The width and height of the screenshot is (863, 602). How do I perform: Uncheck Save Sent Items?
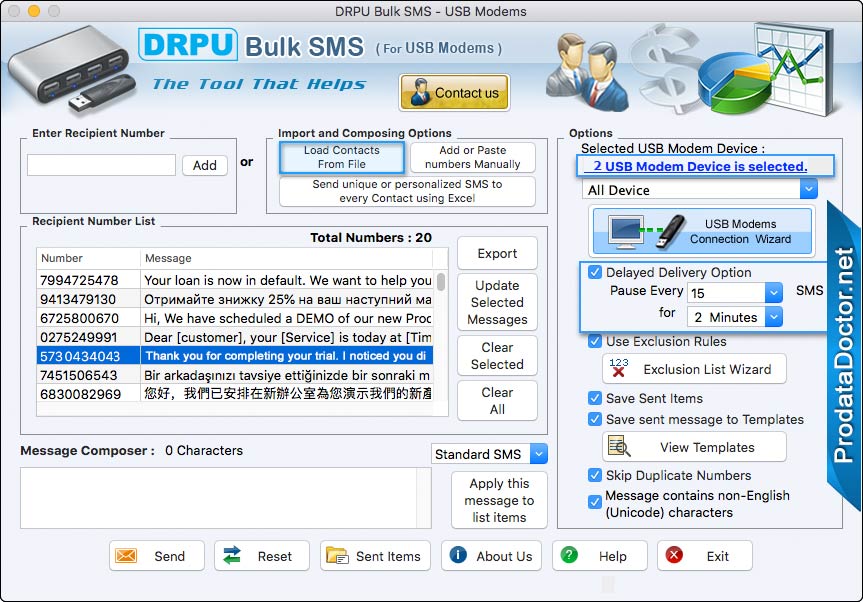point(594,398)
